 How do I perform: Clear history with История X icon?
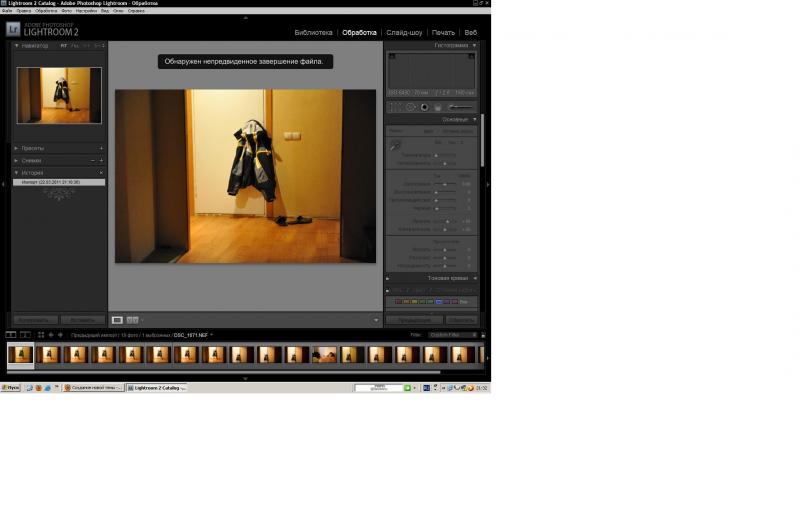(x=101, y=173)
